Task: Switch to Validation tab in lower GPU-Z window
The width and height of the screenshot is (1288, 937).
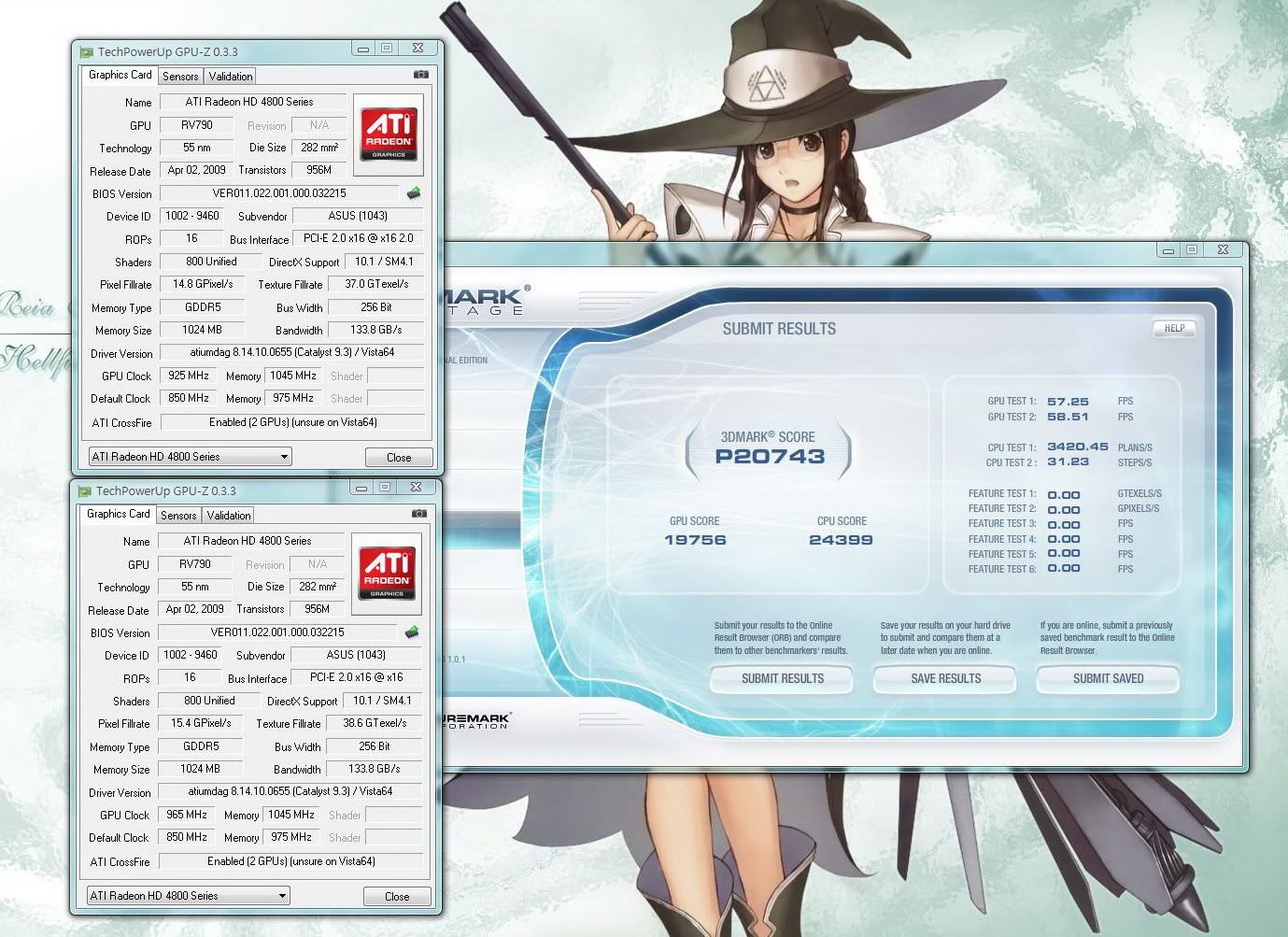Action: tap(228, 516)
